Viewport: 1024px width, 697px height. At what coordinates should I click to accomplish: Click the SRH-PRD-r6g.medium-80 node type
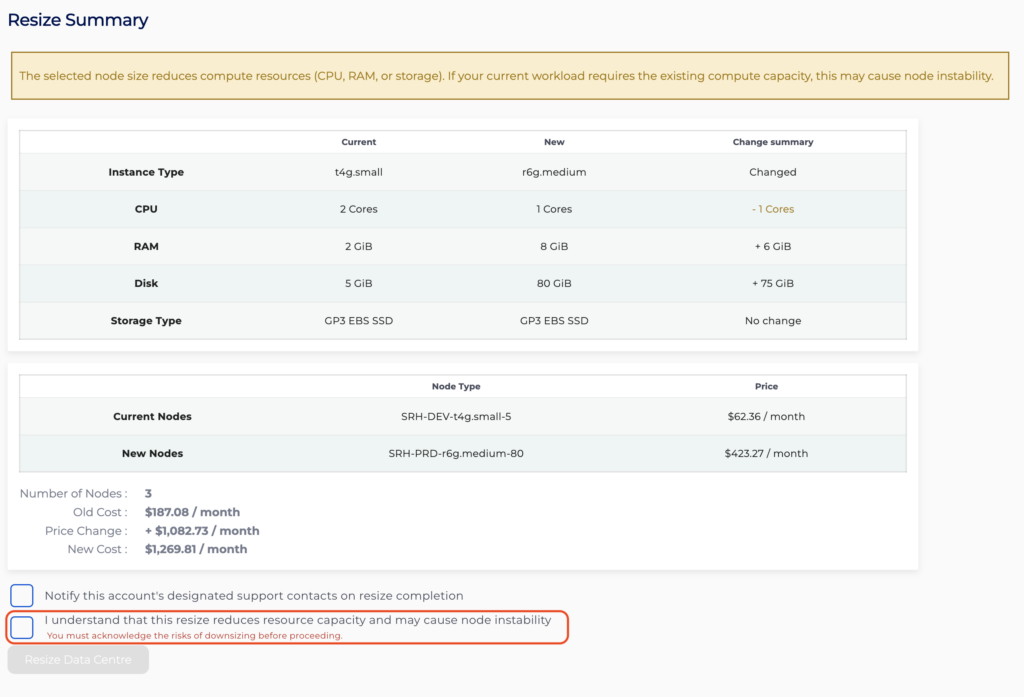pyautogui.click(x=456, y=453)
